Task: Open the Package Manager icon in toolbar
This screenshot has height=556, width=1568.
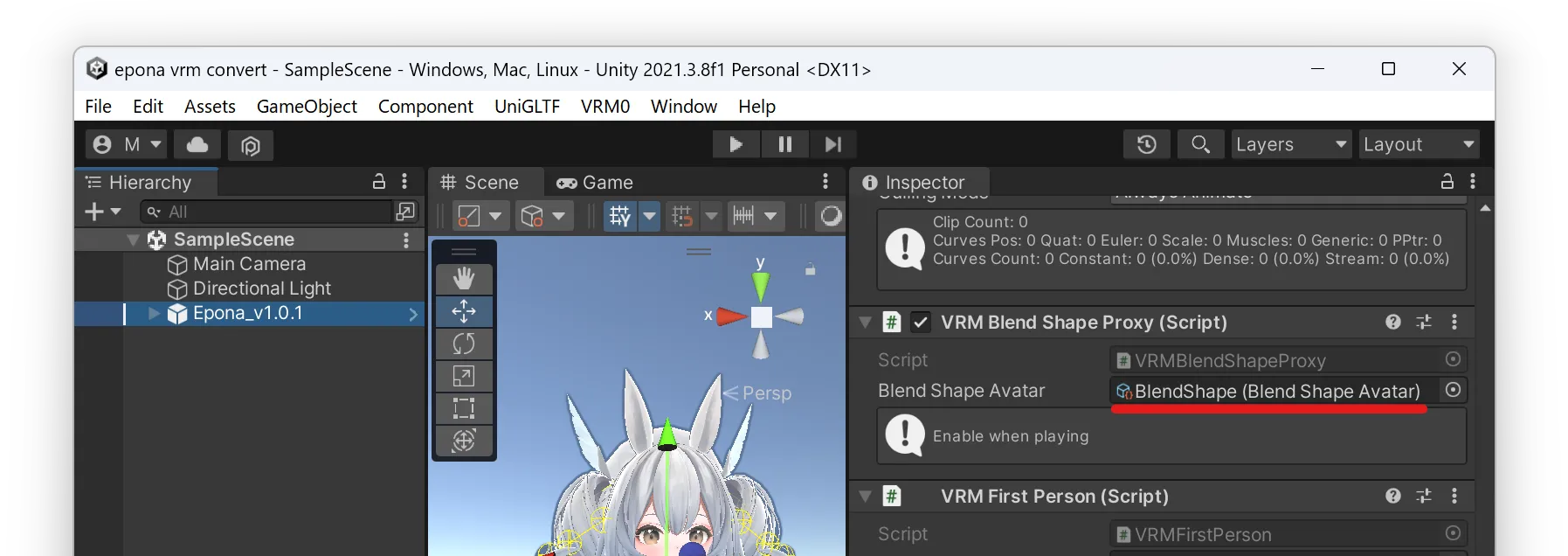Action: pos(251,145)
